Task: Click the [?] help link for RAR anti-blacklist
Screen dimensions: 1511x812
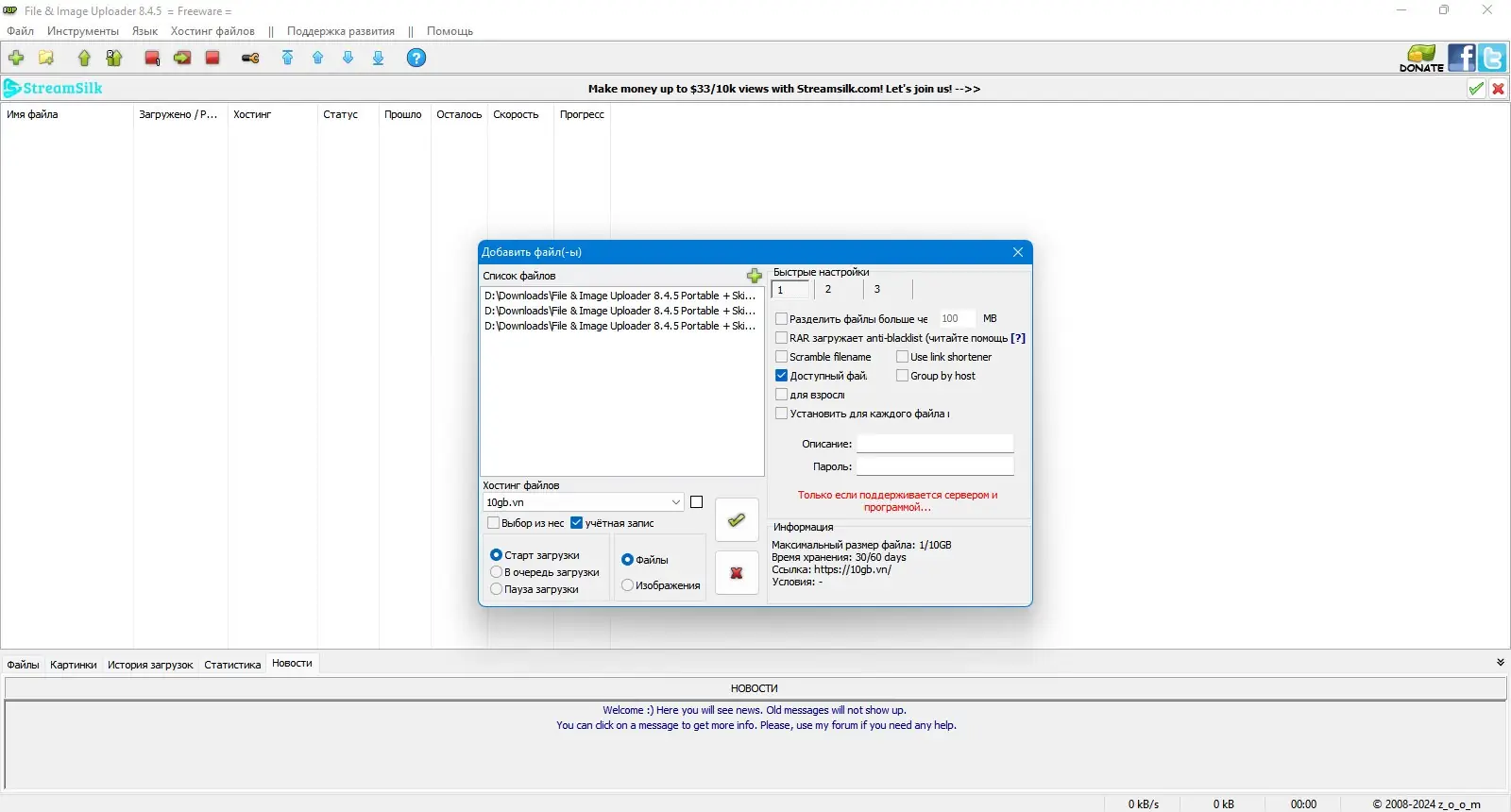Action: (1018, 338)
